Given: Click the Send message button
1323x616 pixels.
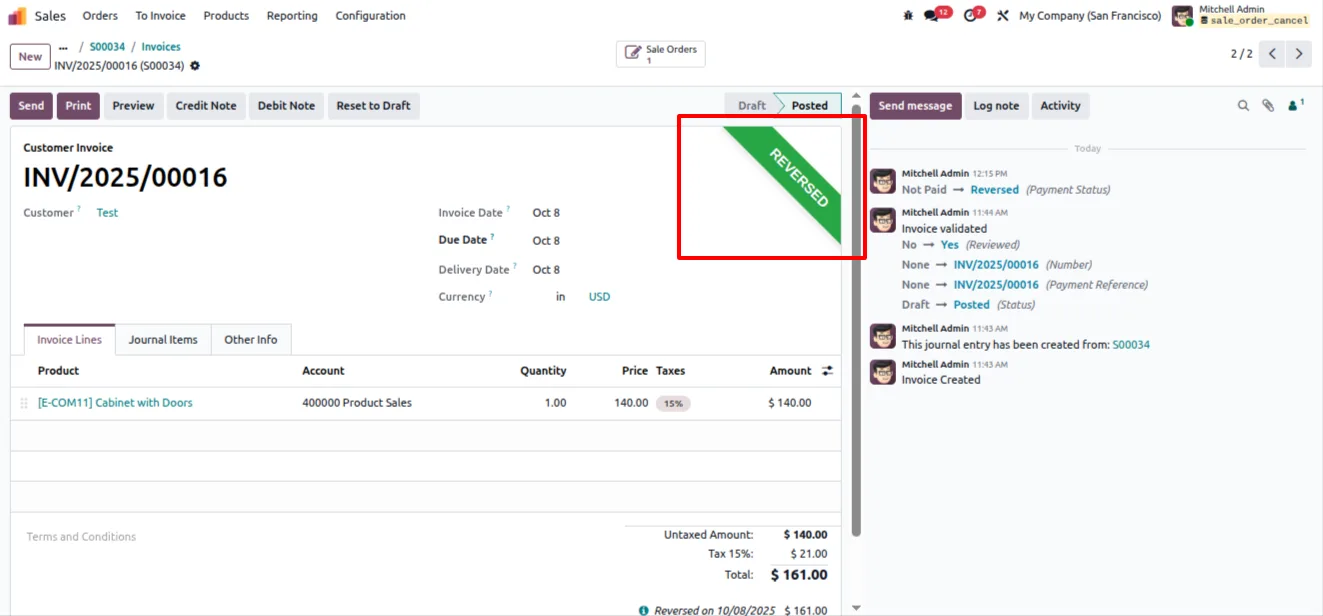Looking at the screenshot, I should pyautogui.click(x=915, y=106).
